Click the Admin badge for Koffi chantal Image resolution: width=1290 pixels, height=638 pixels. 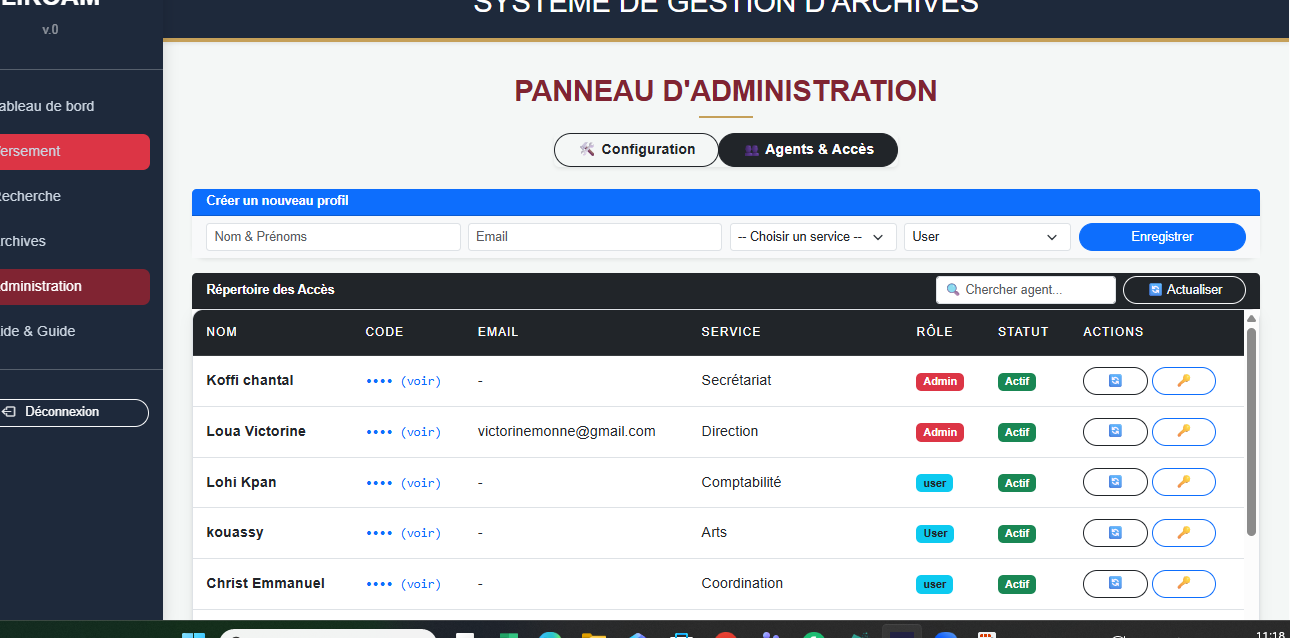(940, 381)
